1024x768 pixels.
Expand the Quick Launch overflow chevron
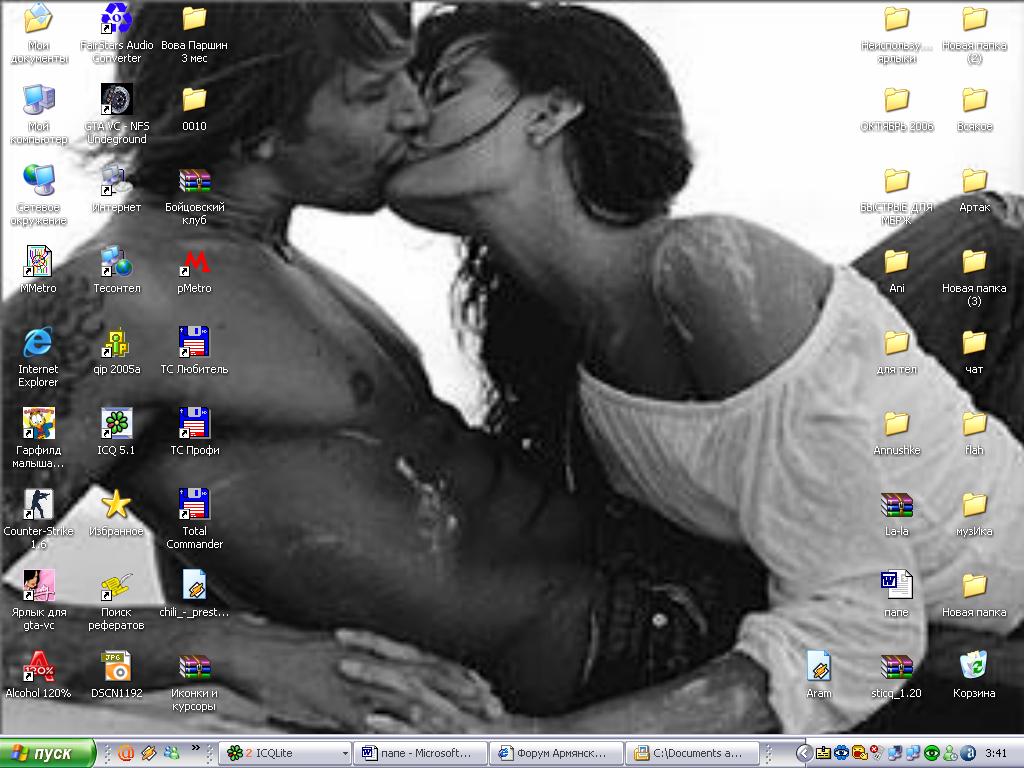pyautogui.click(x=196, y=748)
